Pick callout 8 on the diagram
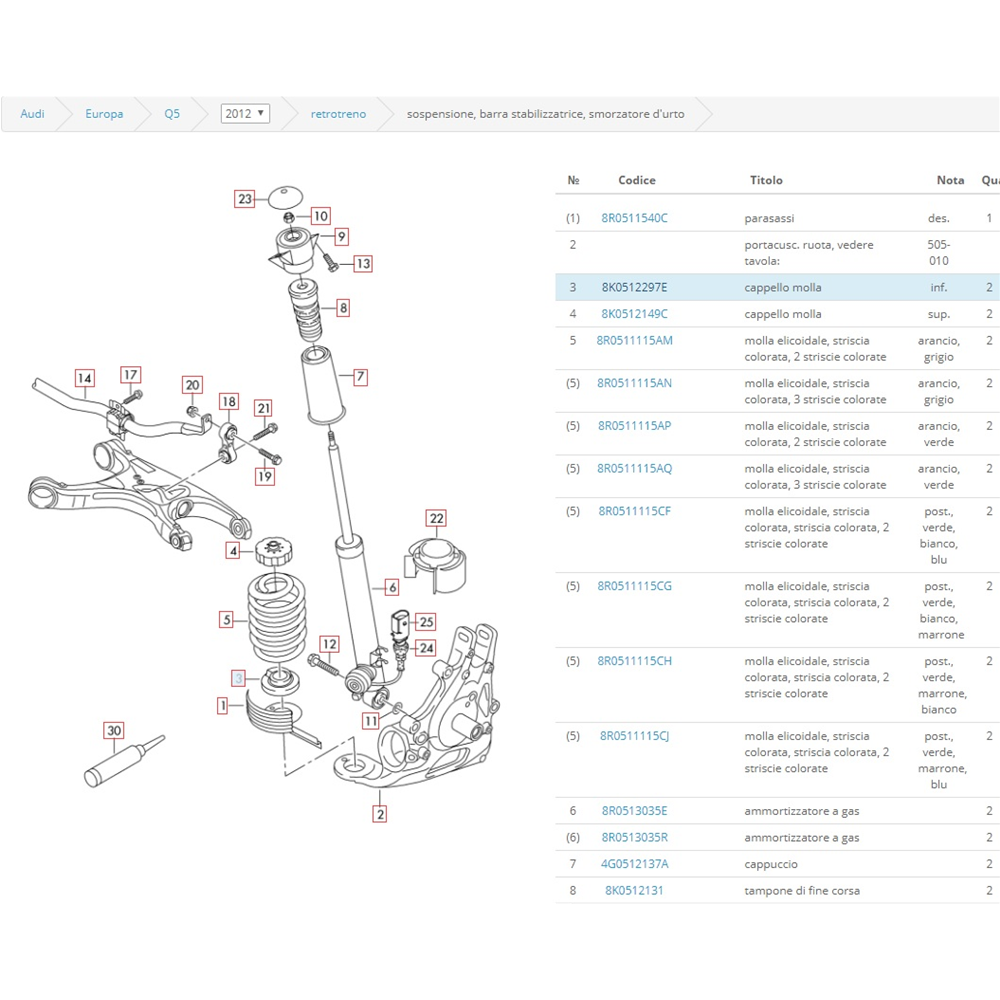Viewport: 1000px width, 1000px height. (x=343, y=308)
